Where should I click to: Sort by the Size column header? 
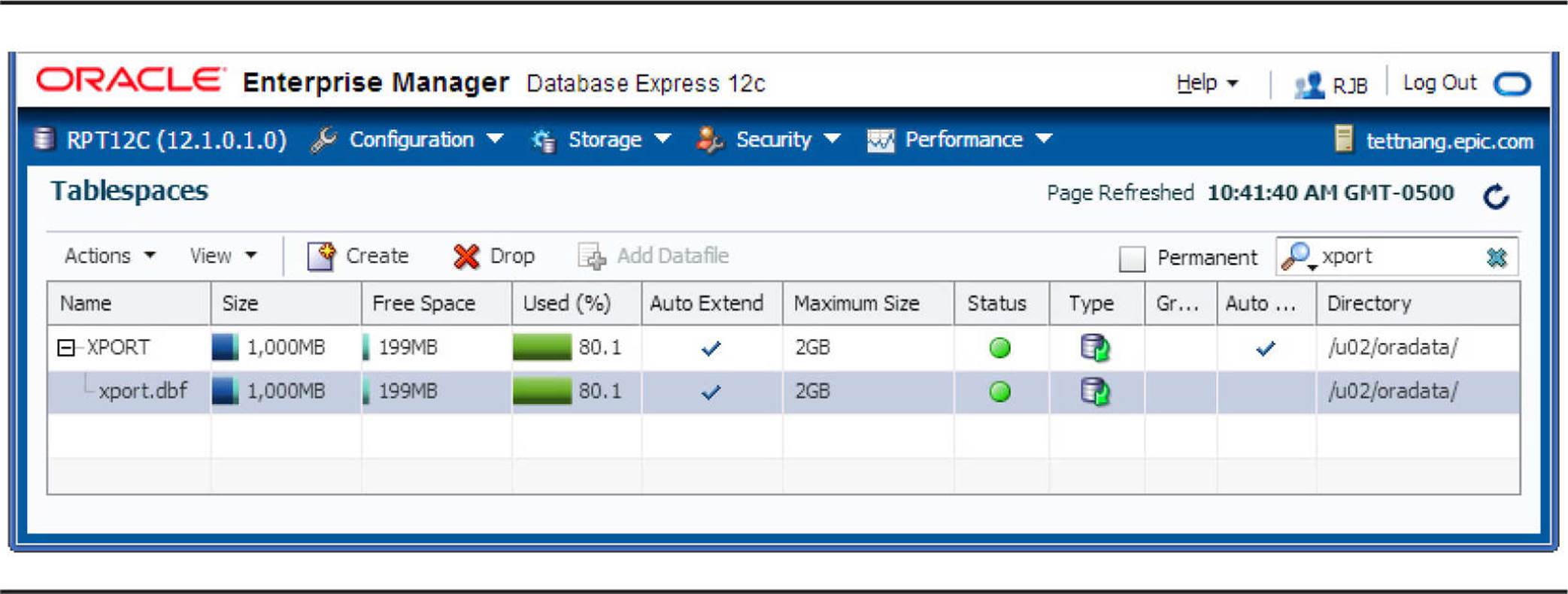(286, 303)
